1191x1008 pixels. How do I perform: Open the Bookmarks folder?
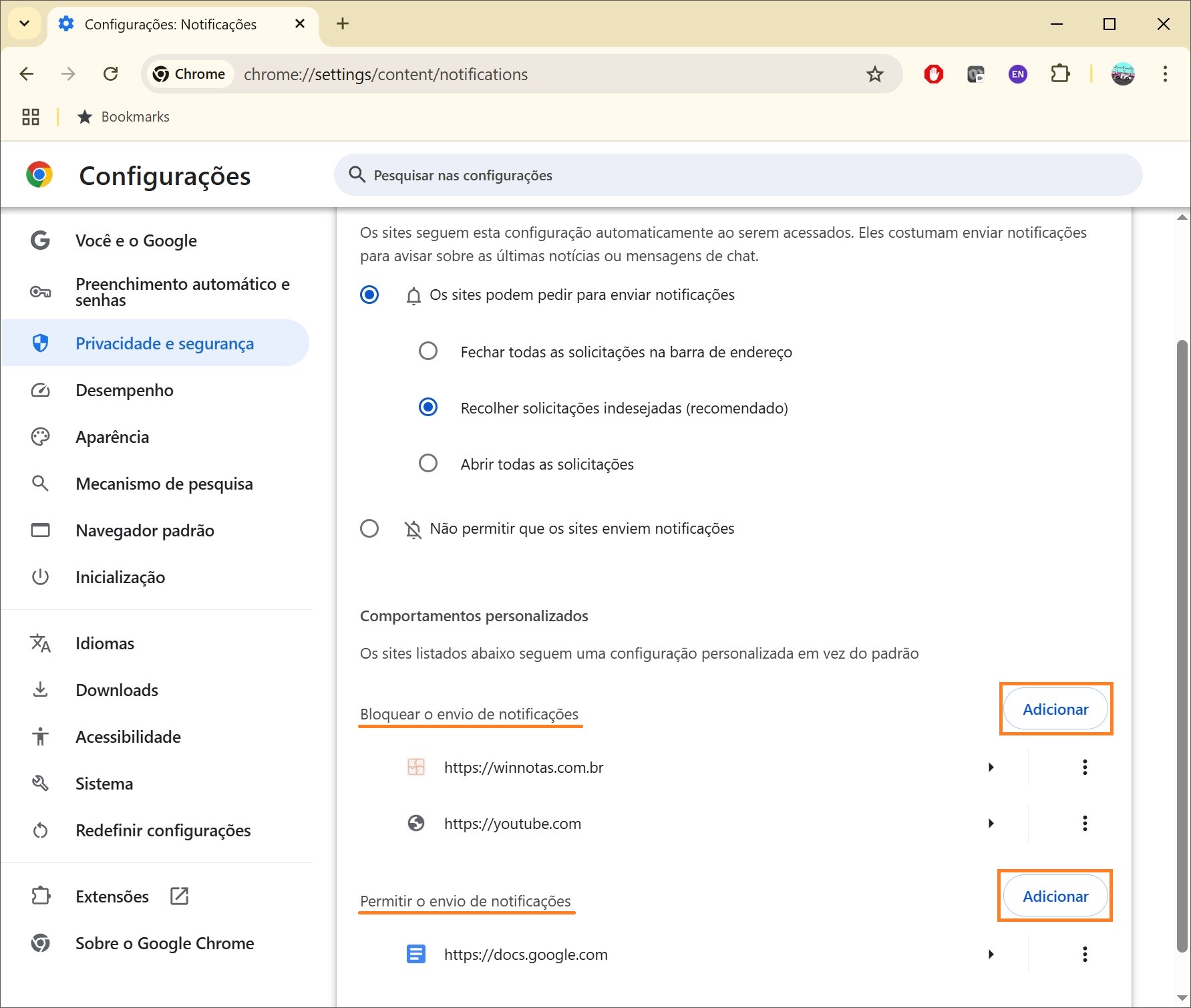(124, 117)
